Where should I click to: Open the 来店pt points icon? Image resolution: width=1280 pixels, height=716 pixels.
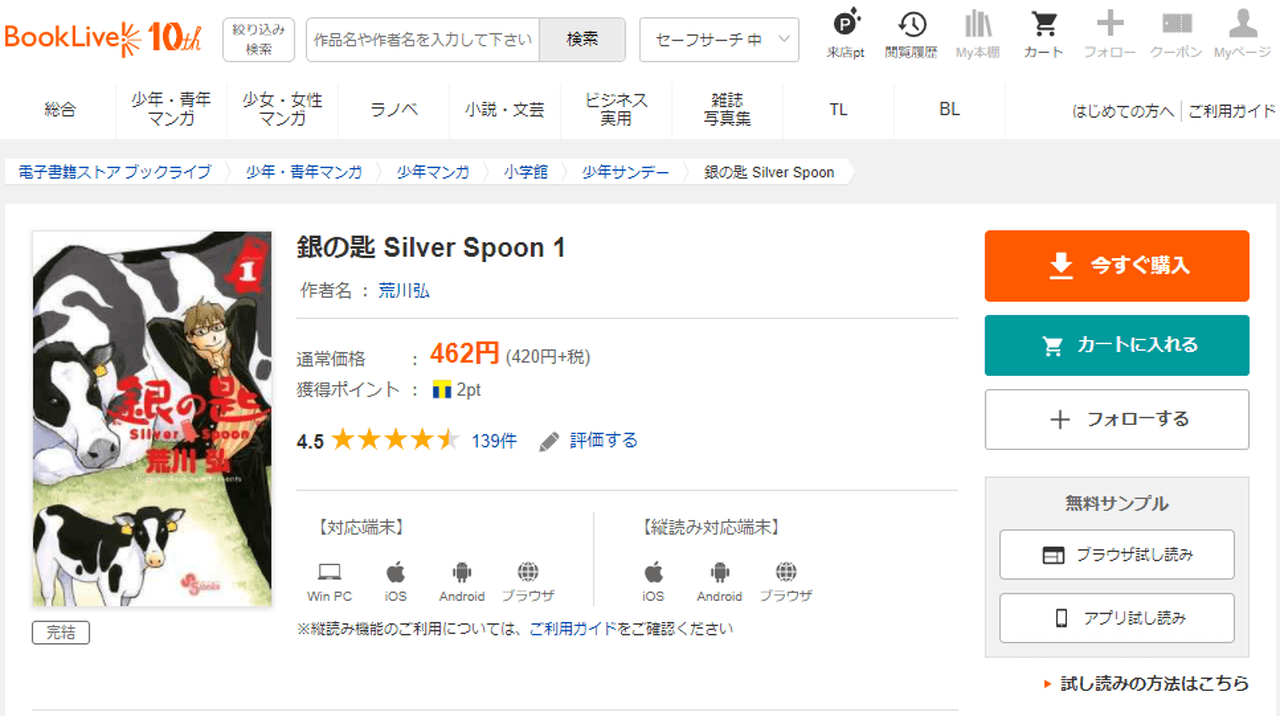(846, 24)
